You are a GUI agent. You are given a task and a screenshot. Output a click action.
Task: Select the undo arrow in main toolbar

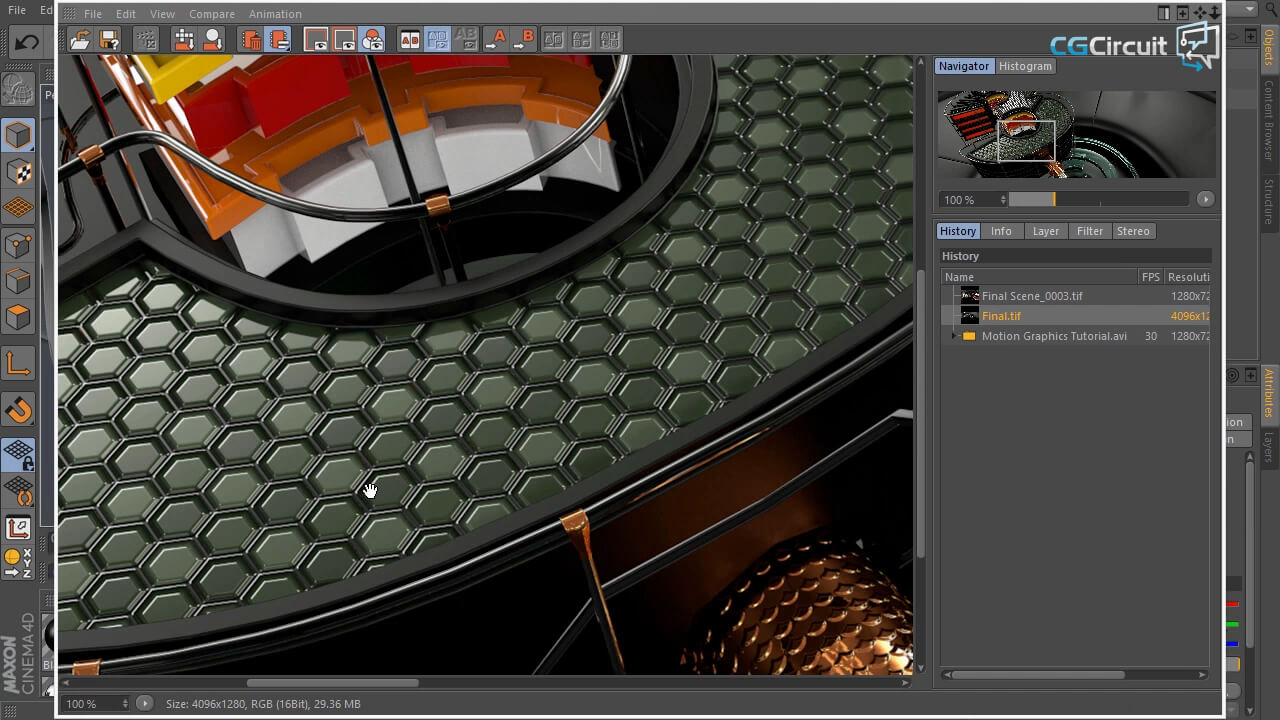(x=26, y=42)
